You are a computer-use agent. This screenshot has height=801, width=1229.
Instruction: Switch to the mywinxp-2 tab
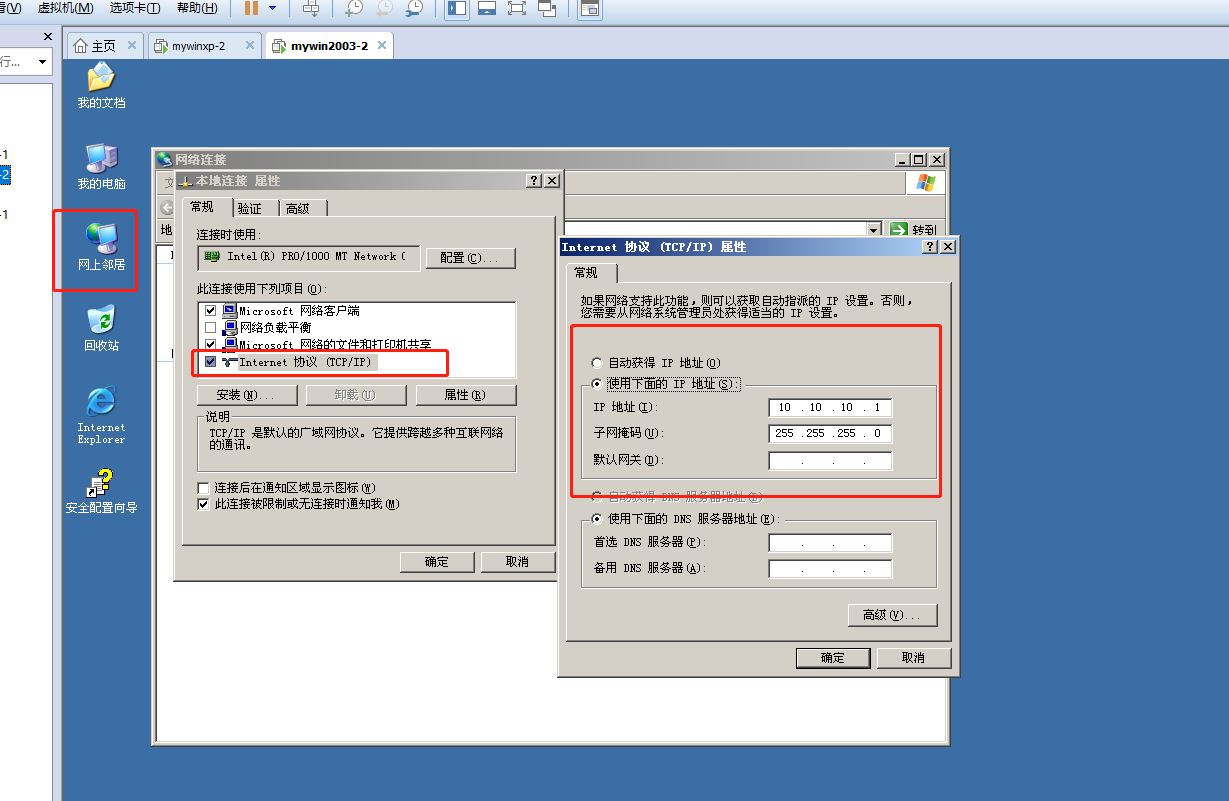coord(204,45)
